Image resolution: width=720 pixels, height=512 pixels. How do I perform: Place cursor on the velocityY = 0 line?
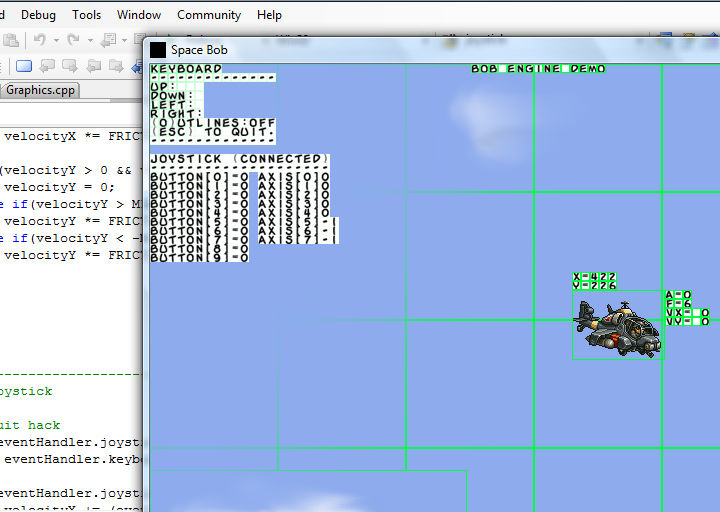59,187
